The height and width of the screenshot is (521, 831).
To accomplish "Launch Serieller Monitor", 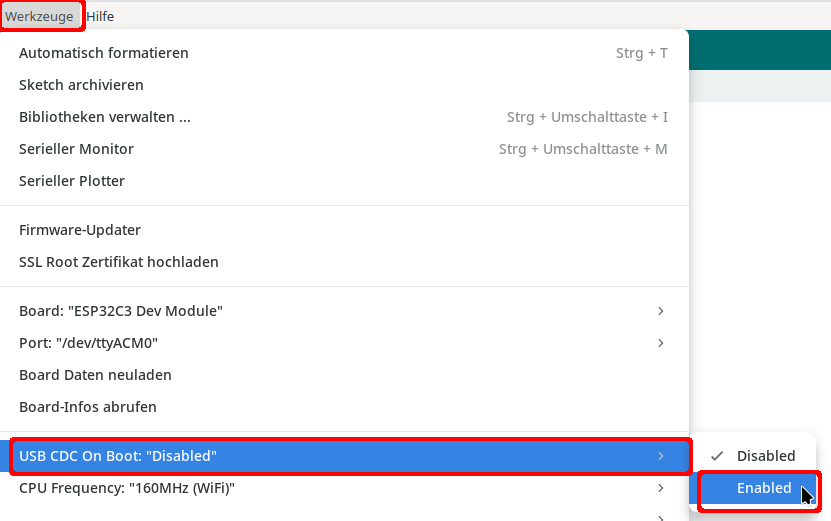I will click(76, 149).
